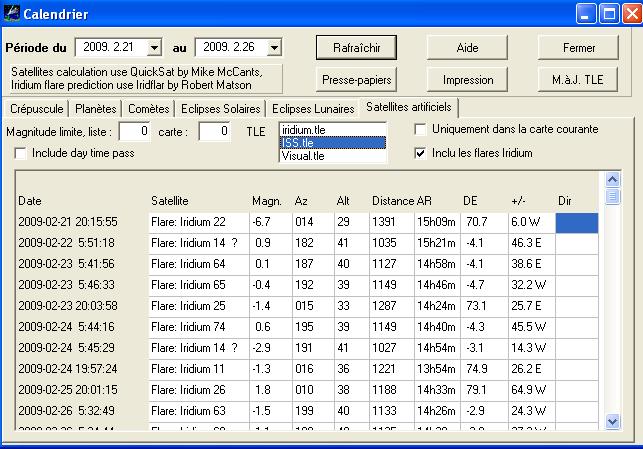Select Flare: Iridium 65 cell
The width and height of the screenshot is (643, 449).
pyautogui.click(x=199, y=285)
